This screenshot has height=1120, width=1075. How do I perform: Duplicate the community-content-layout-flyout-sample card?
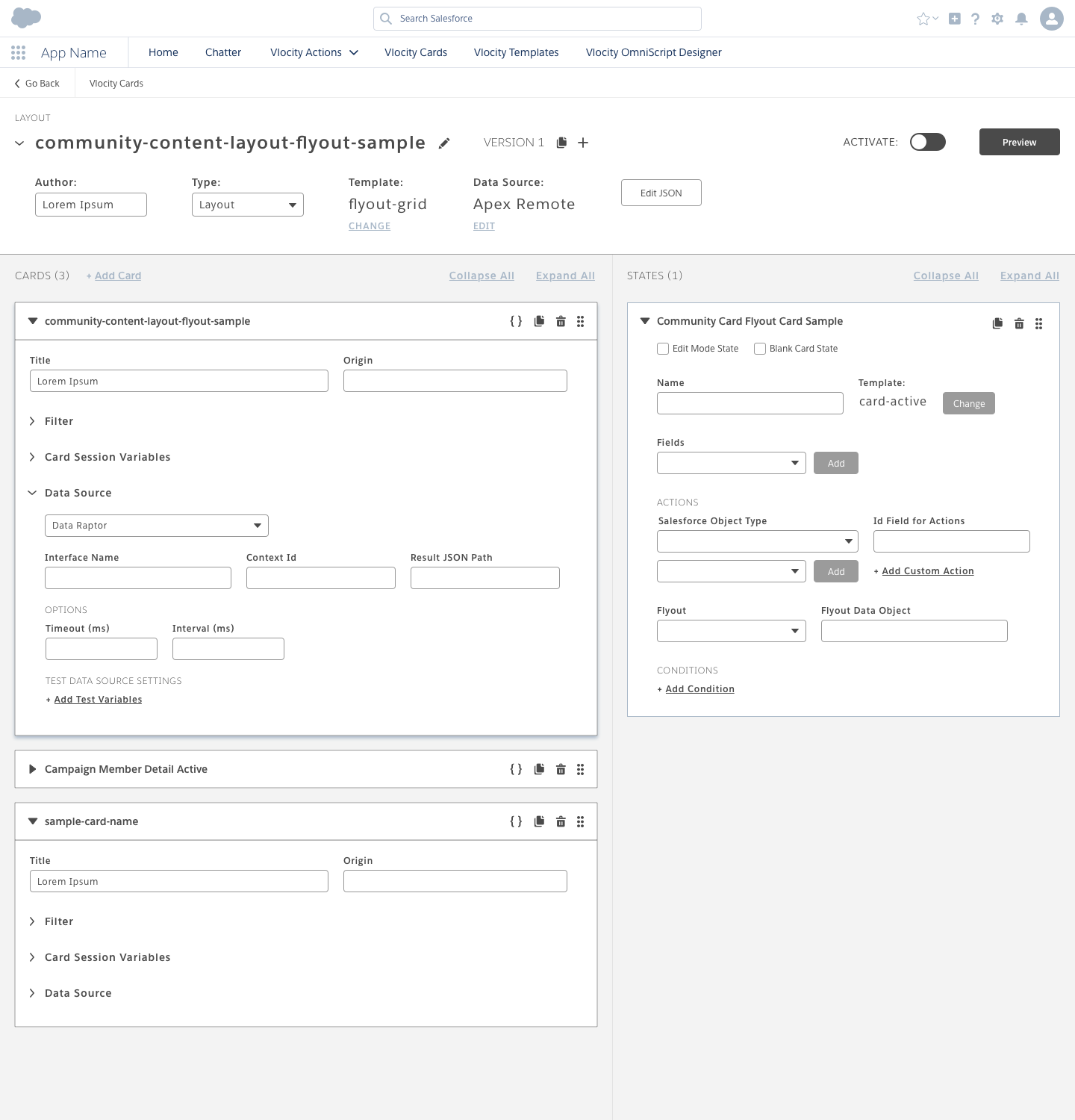(x=539, y=321)
